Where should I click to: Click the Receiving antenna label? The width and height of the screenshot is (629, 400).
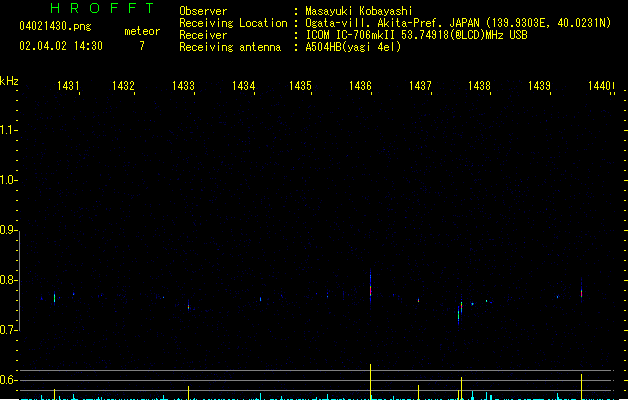click(230, 47)
